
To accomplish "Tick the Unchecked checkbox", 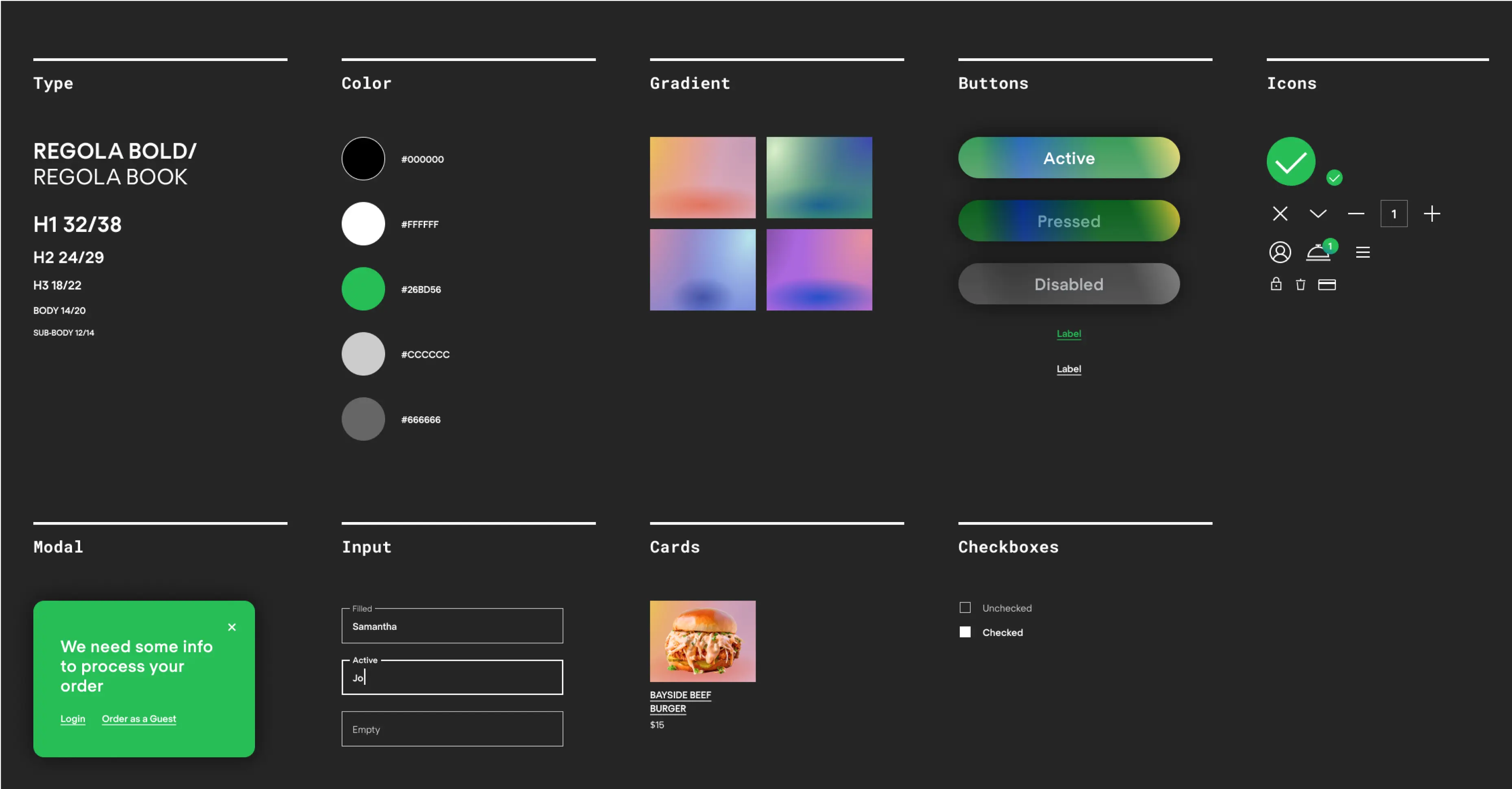I will (x=965, y=608).
